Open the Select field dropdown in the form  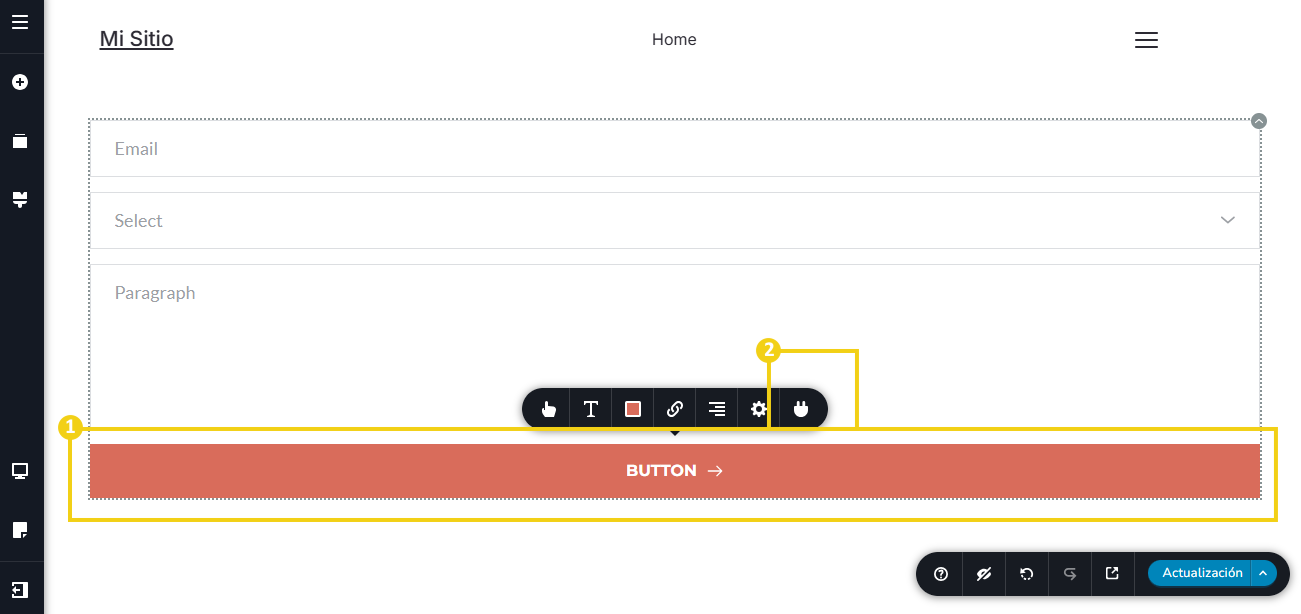pyautogui.click(x=1227, y=220)
